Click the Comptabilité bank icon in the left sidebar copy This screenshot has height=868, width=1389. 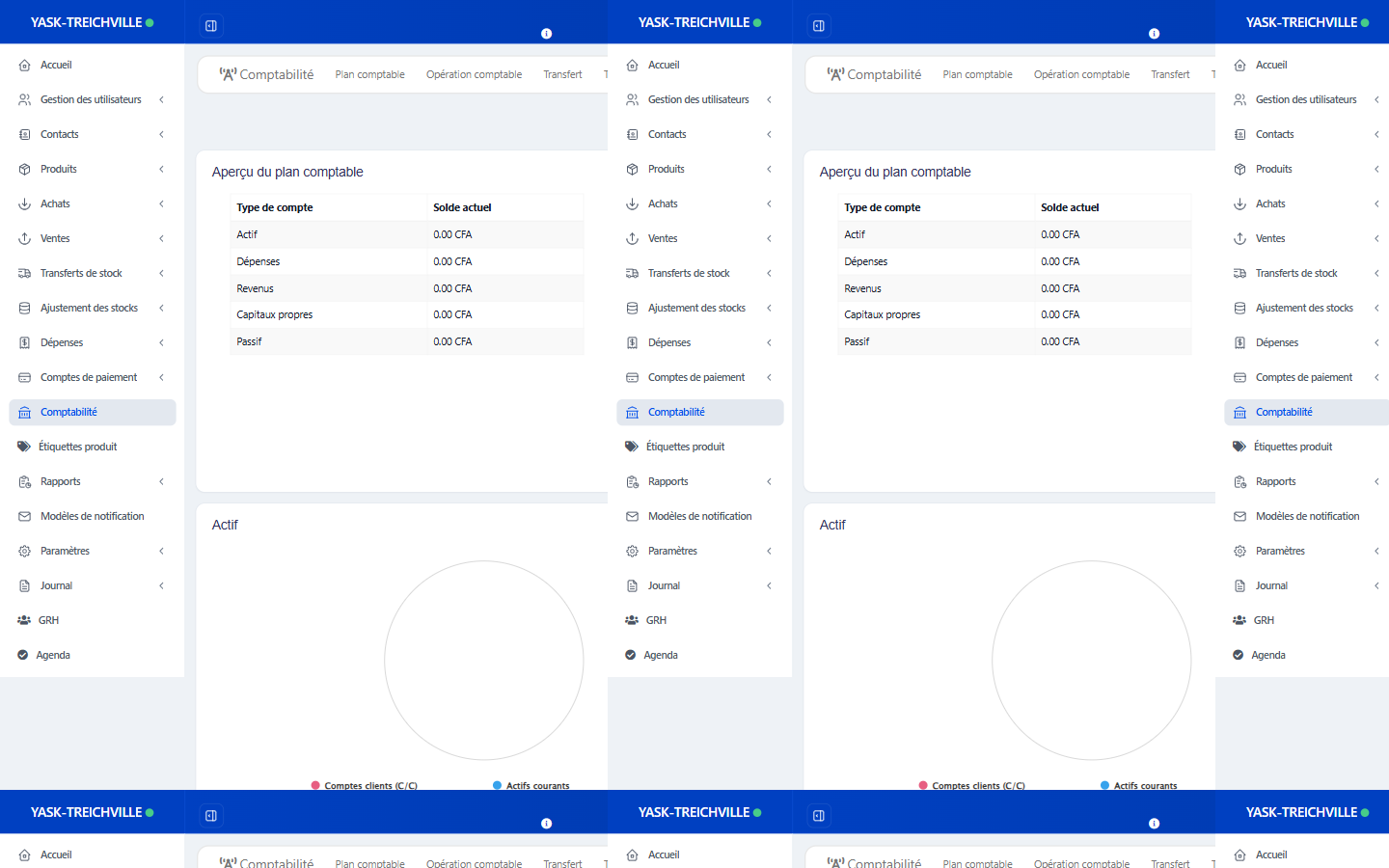[x=25, y=413]
